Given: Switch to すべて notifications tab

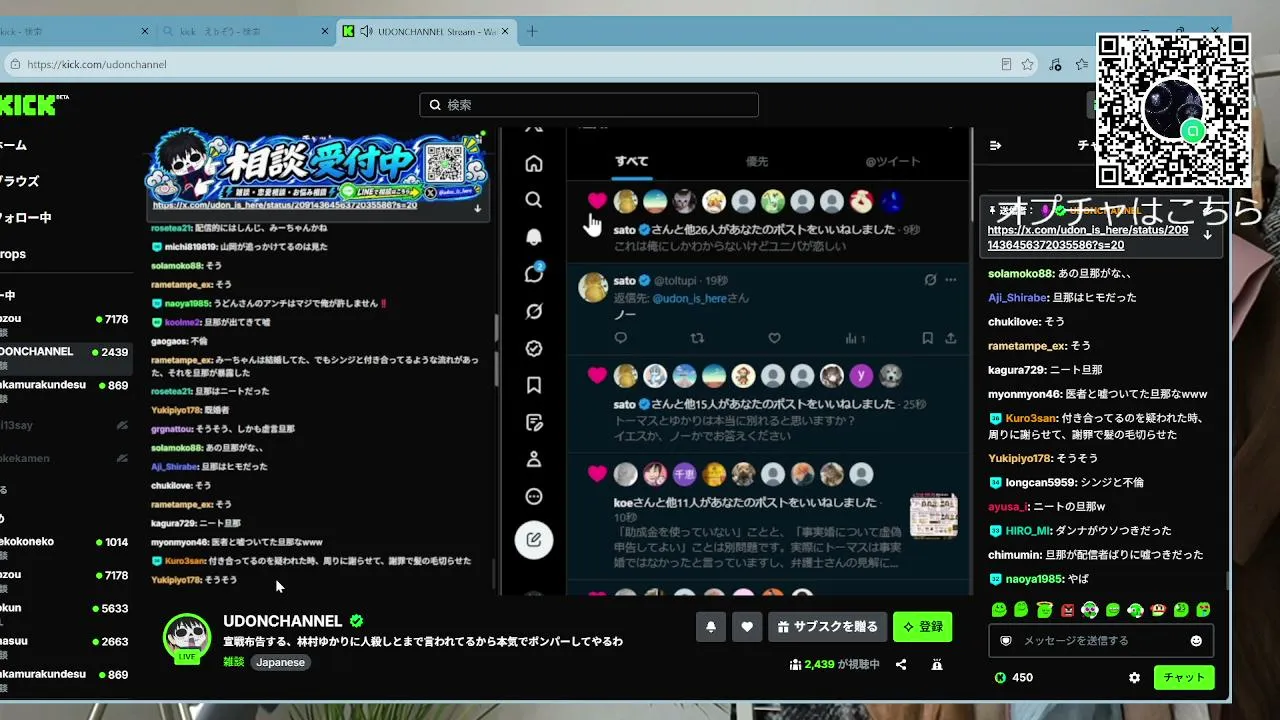Looking at the screenshot, I should tap(632, 161).
